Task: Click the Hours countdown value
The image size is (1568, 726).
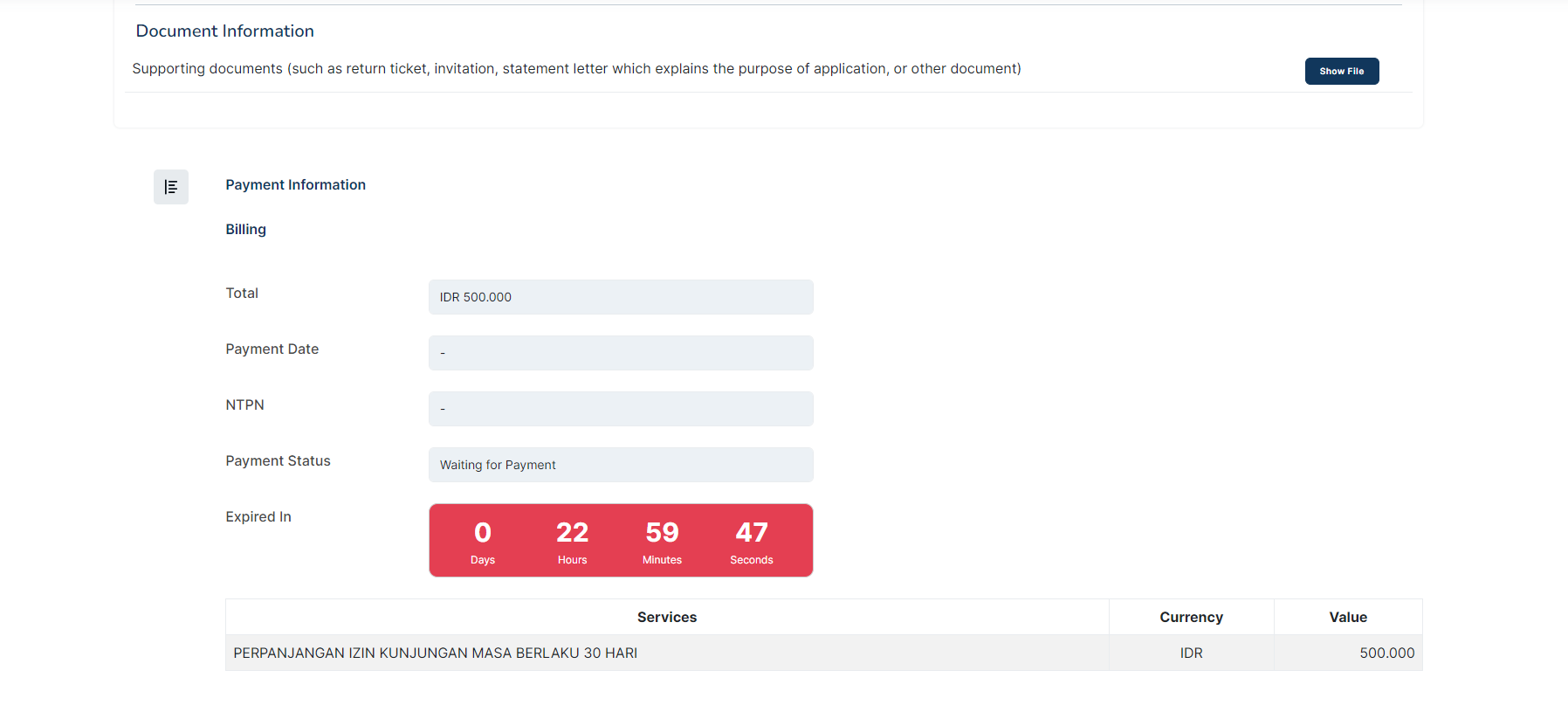Action: (x=572, y=532)
